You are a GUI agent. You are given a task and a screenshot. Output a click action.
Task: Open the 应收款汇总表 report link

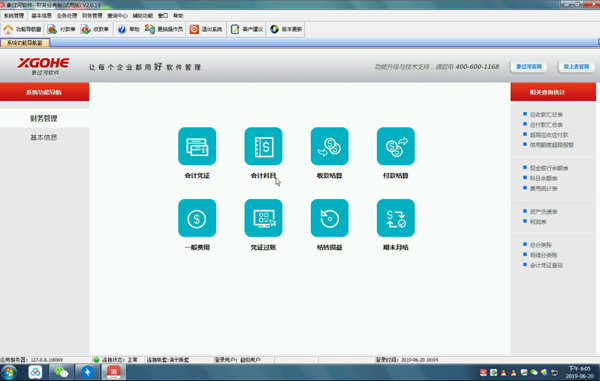(546, 114)
